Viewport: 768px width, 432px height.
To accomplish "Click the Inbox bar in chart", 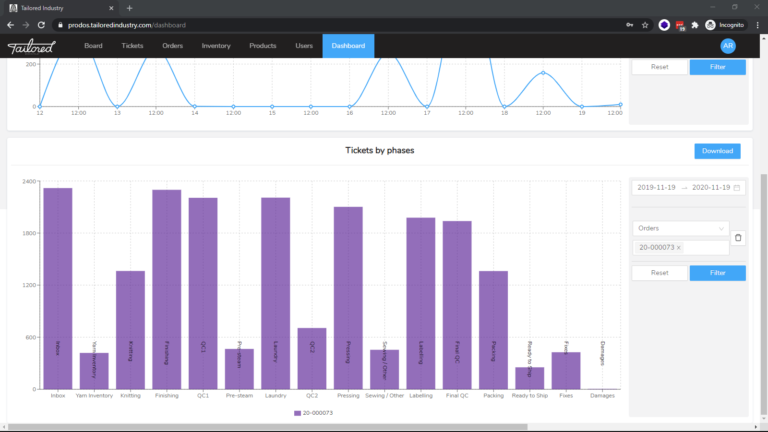I will (x=58, y=288).
